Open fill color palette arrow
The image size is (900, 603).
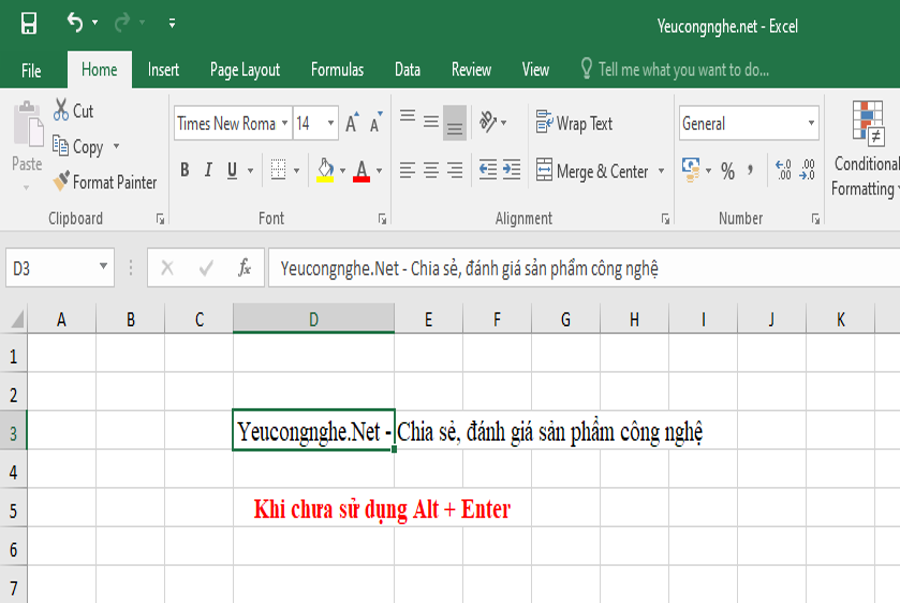(343, 170)
